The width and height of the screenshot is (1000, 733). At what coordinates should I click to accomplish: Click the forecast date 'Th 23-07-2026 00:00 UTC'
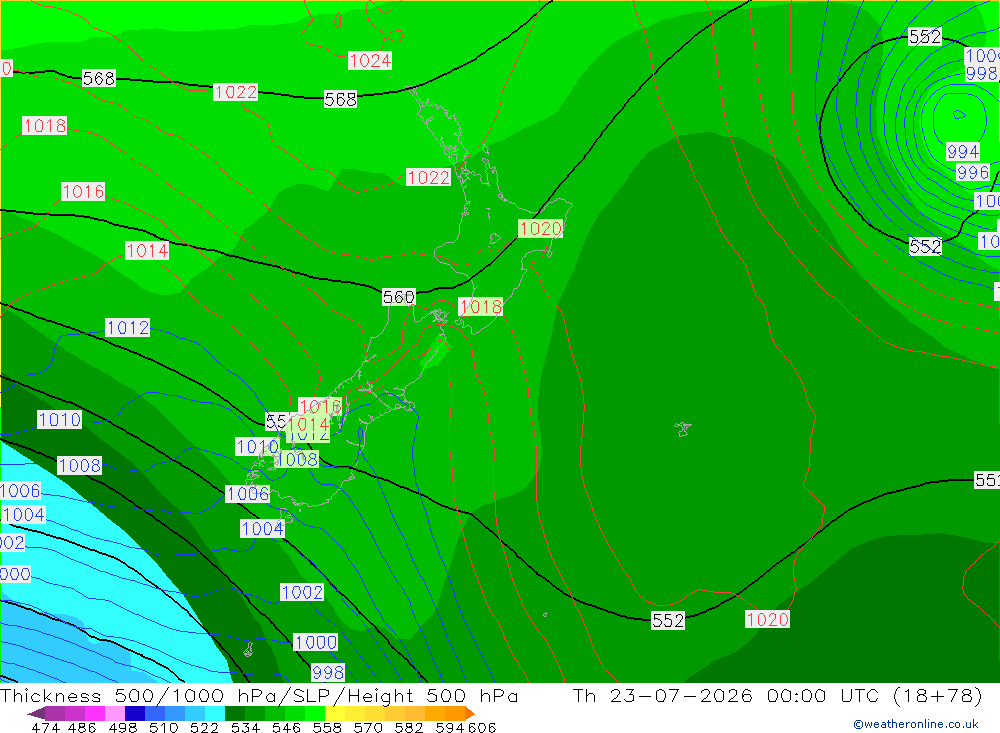725,695
